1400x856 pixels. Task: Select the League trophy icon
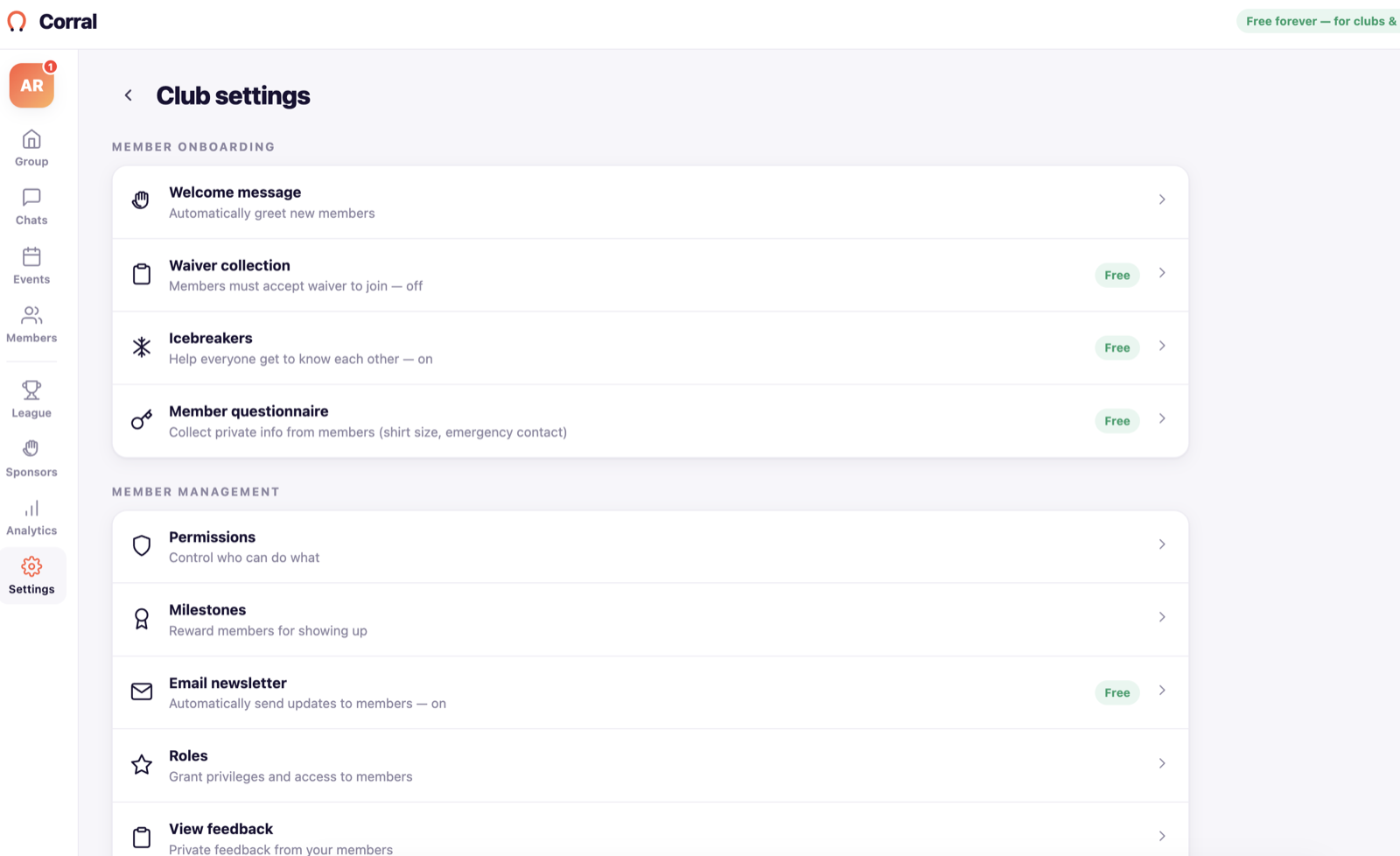31,389
